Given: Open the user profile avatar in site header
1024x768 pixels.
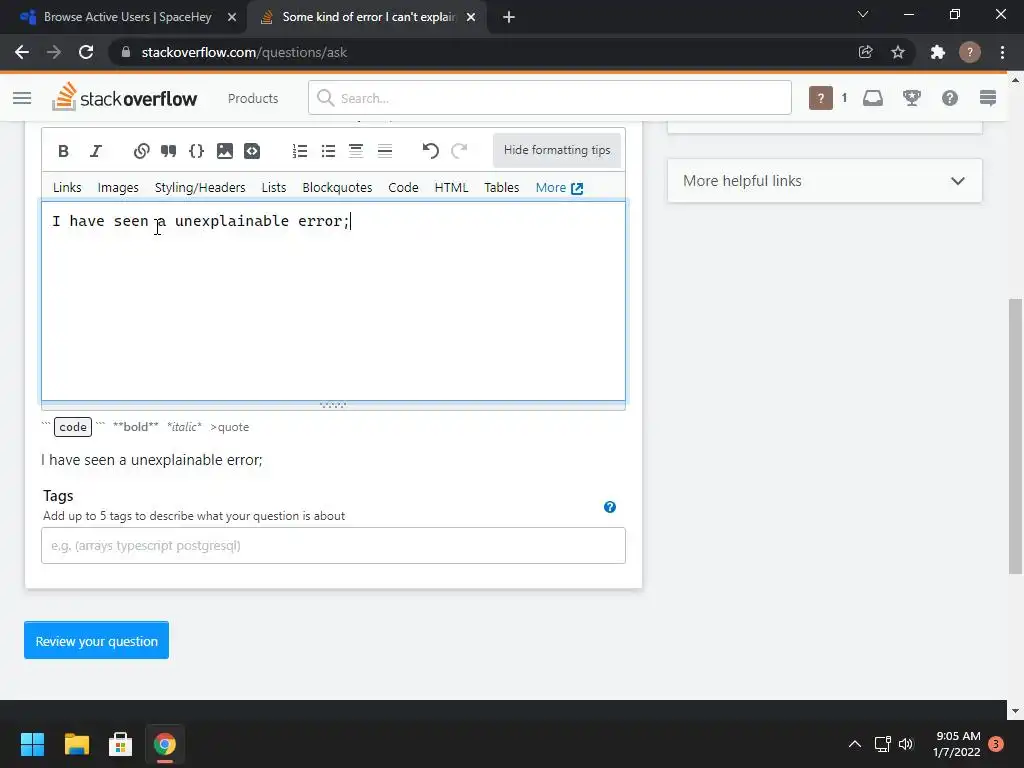Looking at the screenshot, I should pos(821,98).
